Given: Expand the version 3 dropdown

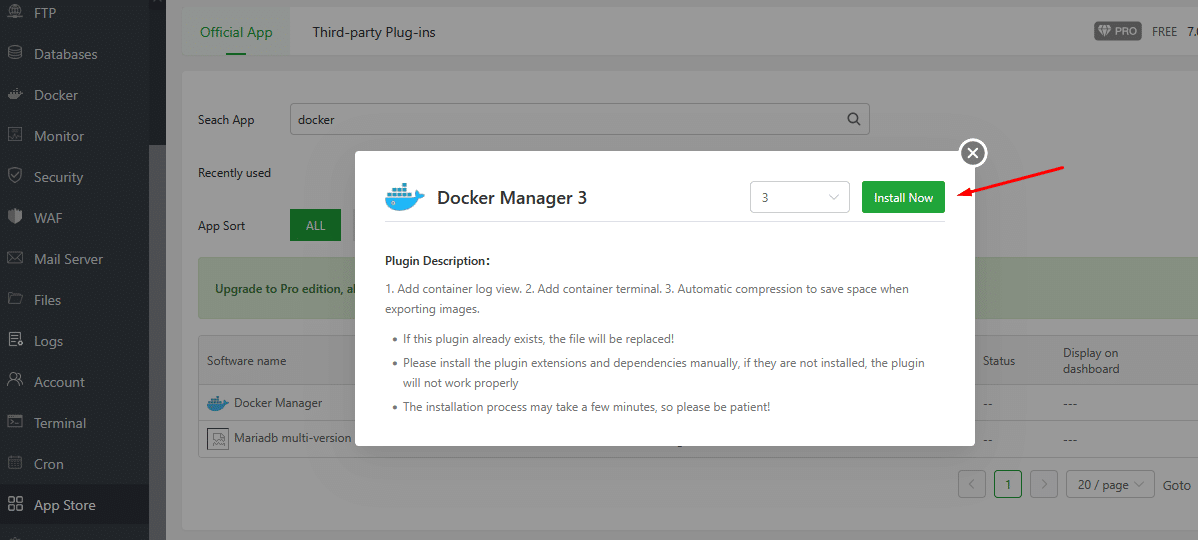Looking at the screenshot, I should coord(800,197).
